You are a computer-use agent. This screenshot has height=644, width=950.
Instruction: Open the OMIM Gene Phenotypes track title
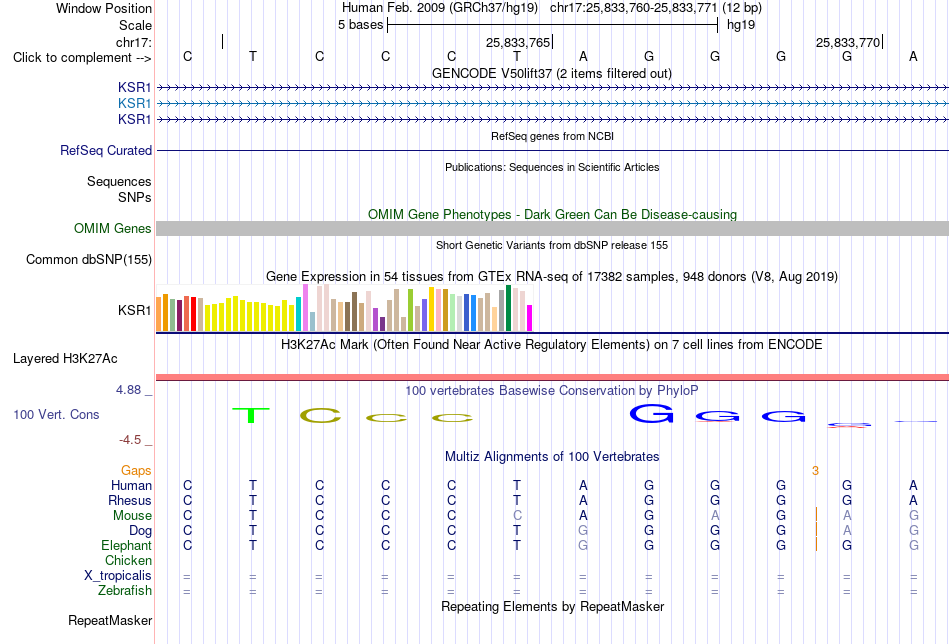pyautogui.click(x=552, y=214)
